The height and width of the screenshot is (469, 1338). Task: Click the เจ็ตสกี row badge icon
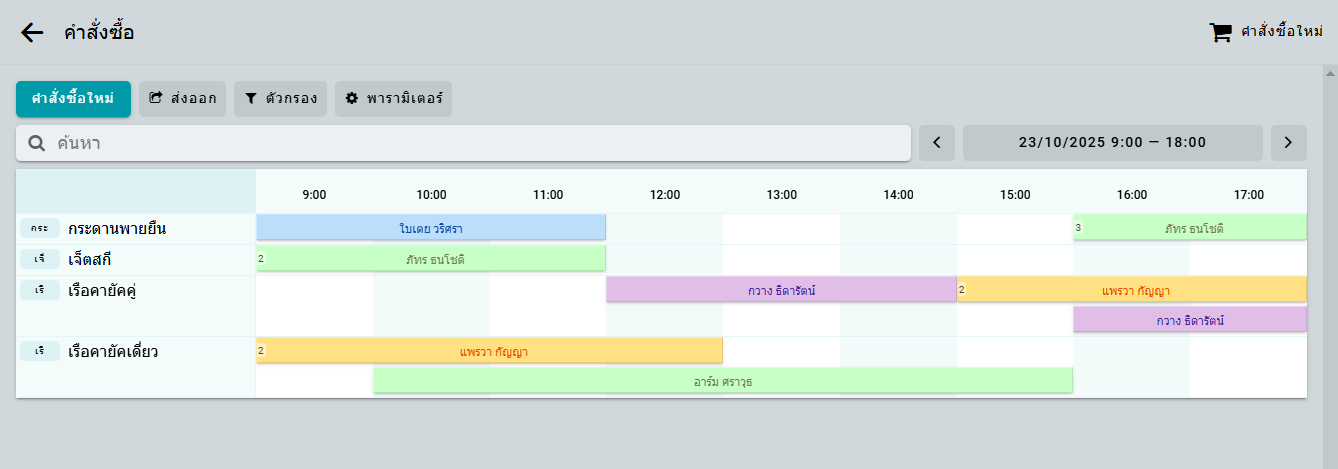coord(40,260)
